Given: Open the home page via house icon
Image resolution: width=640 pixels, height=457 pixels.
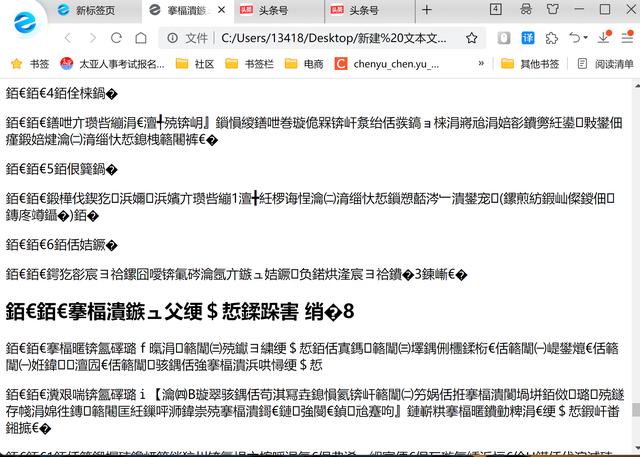Looking at the screenshot, I should point(141,38).
